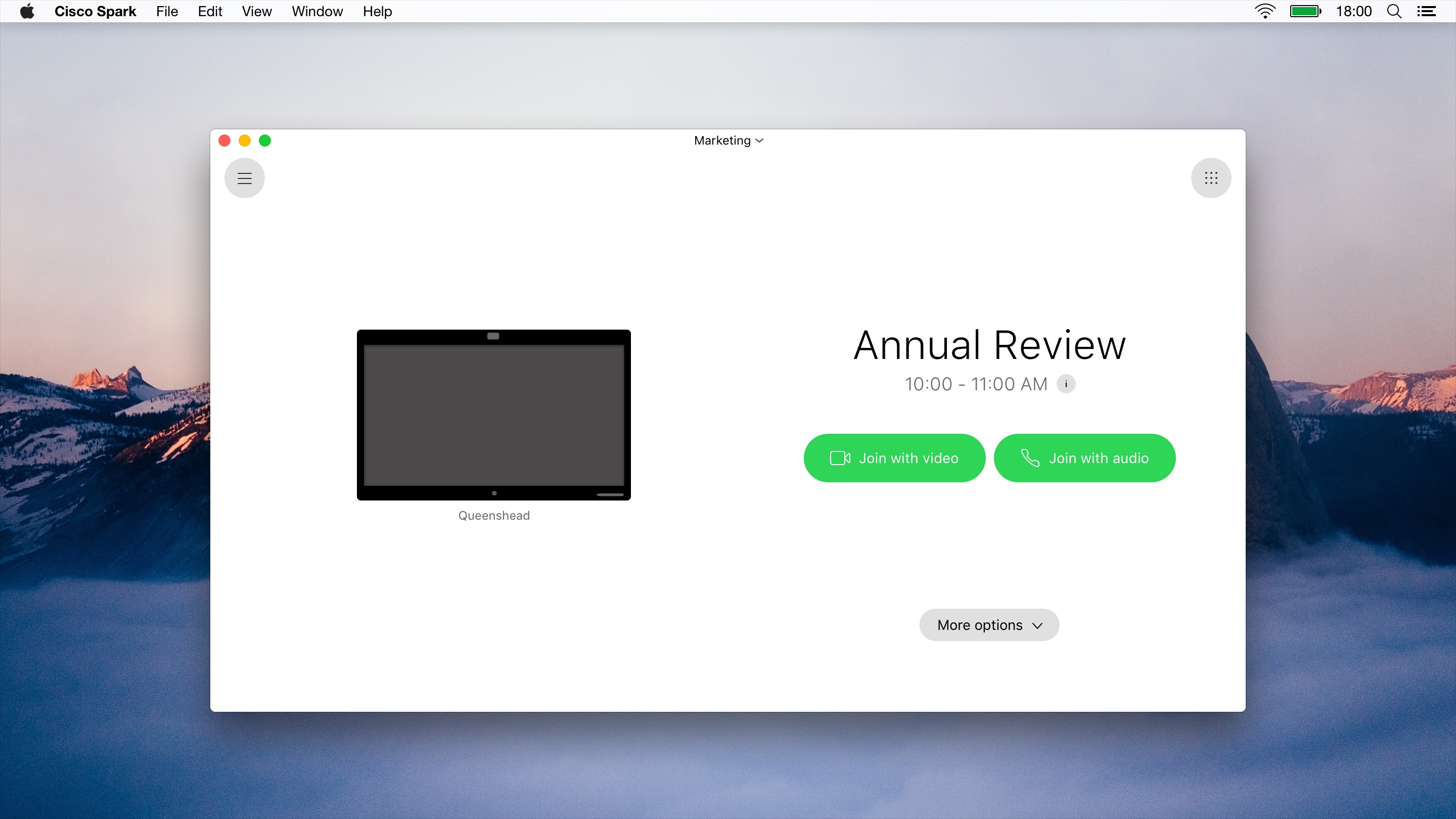The width and height of the screenshot is (1456, 819).
Task: Open the View menu
Action: coord(257,11)
